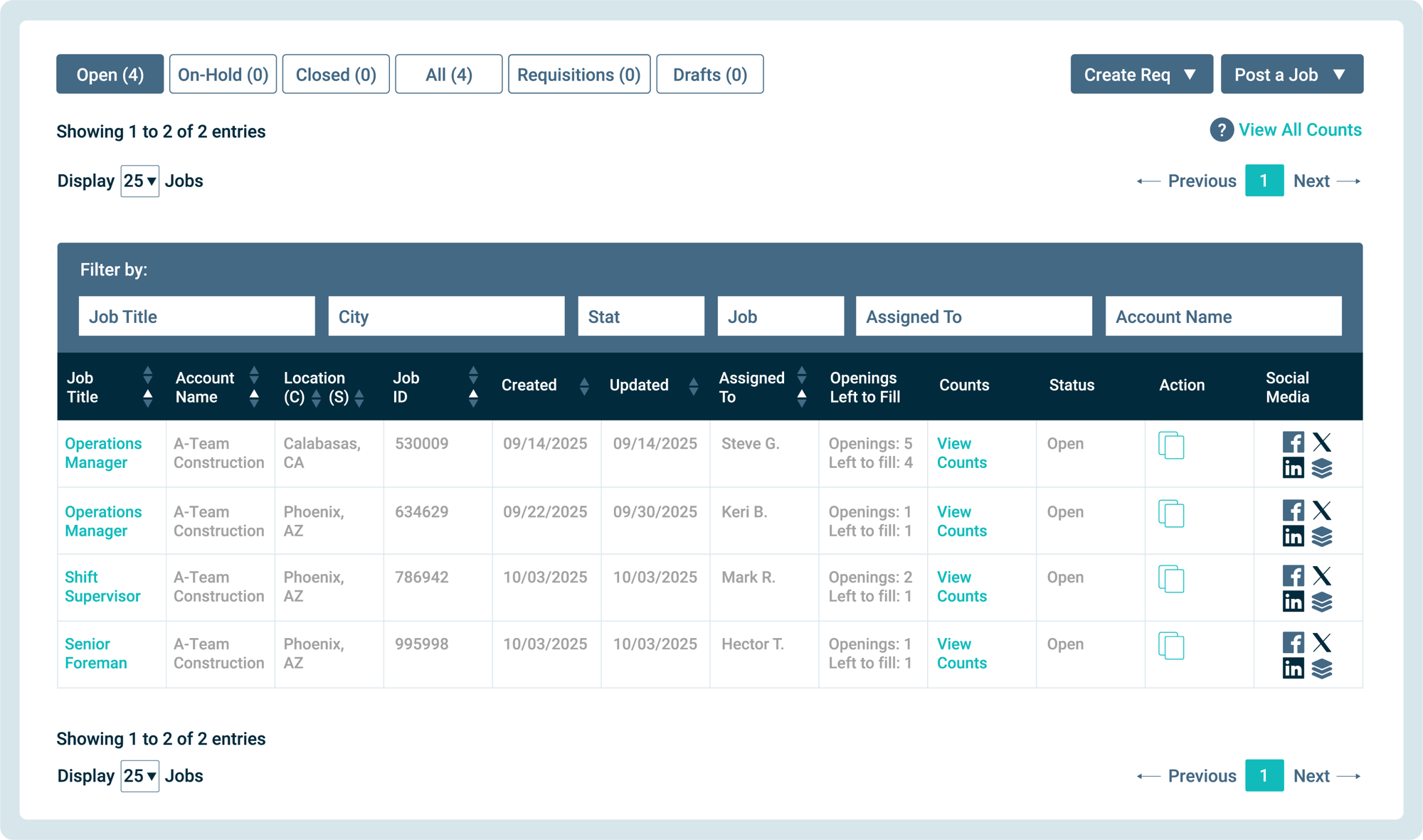
Task: Click the stacked layers icon for job 530009
Action: (x=1322, y=468)
